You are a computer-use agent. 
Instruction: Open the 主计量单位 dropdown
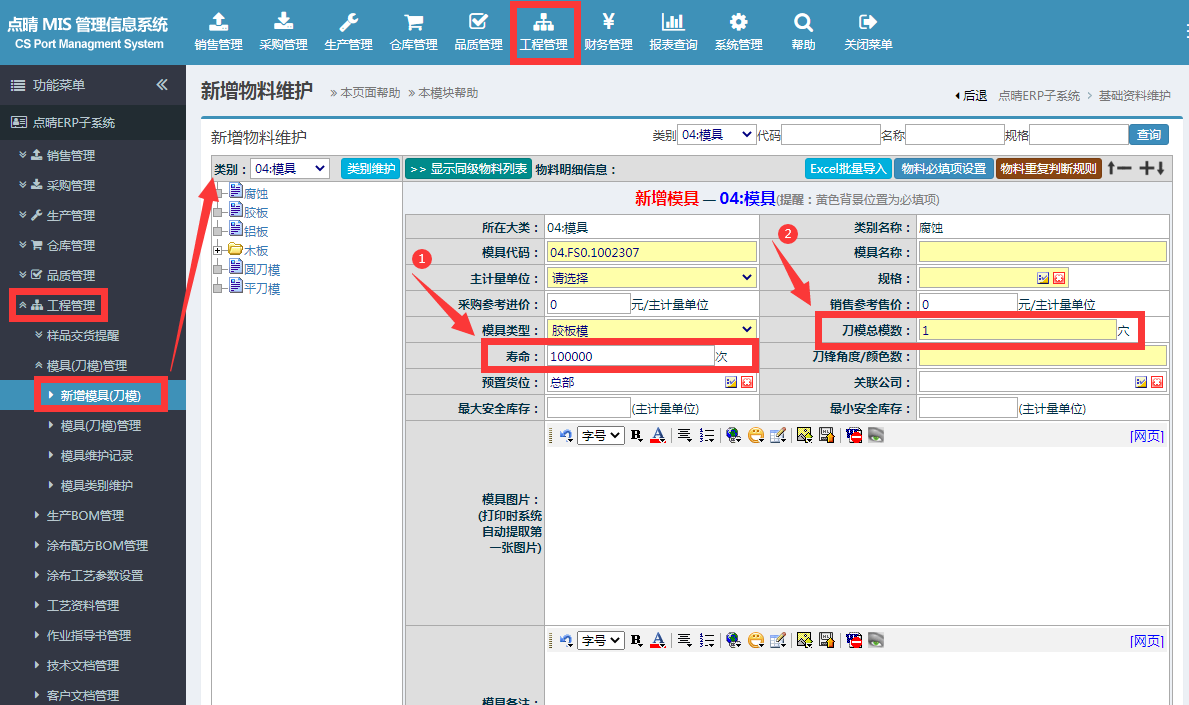(651, 278)
